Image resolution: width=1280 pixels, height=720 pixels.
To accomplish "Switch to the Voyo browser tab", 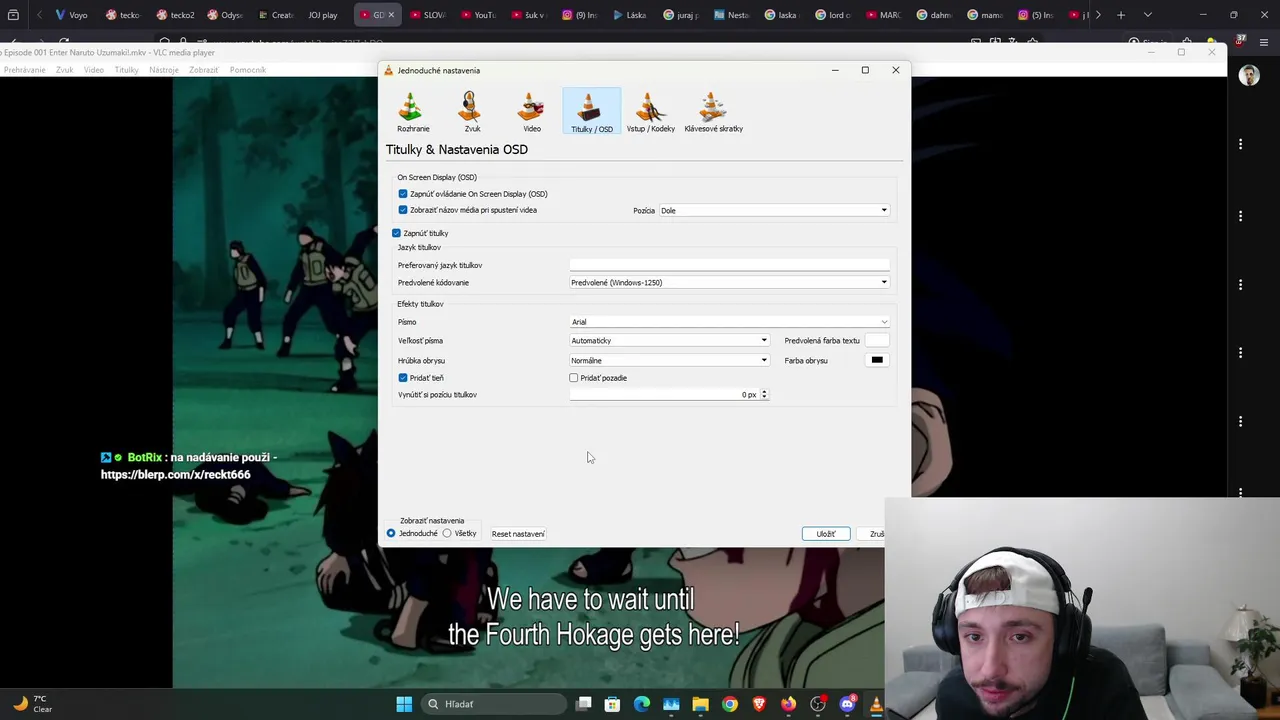I will click(71, 15).
